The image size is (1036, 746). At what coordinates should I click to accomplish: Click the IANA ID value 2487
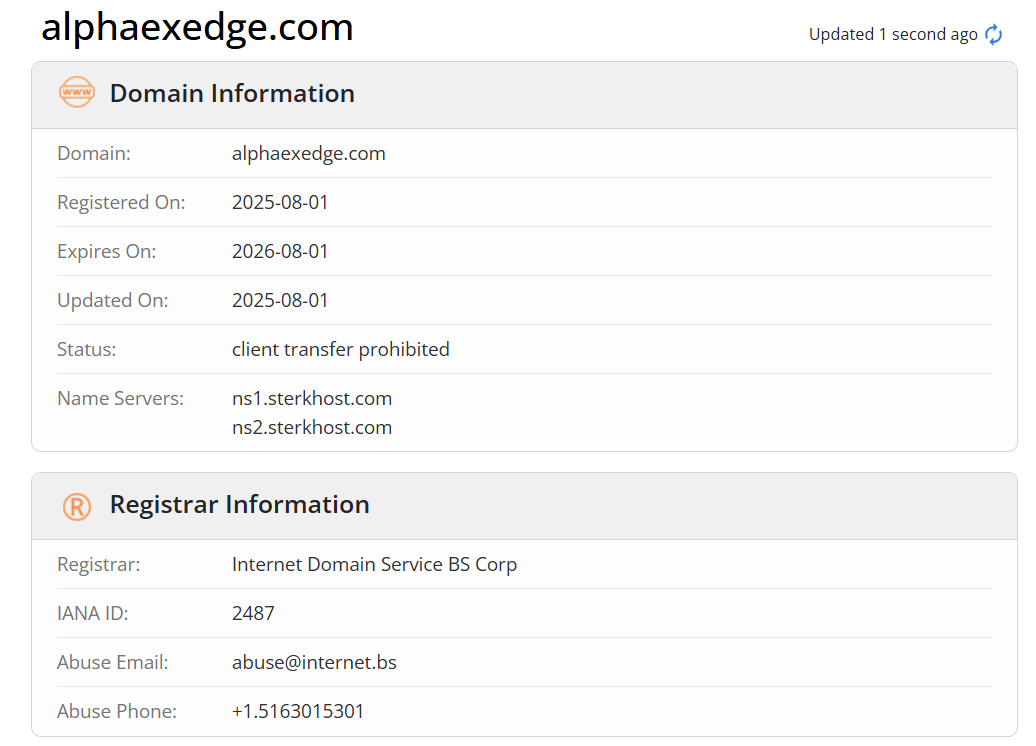click(x=253, y=613)
